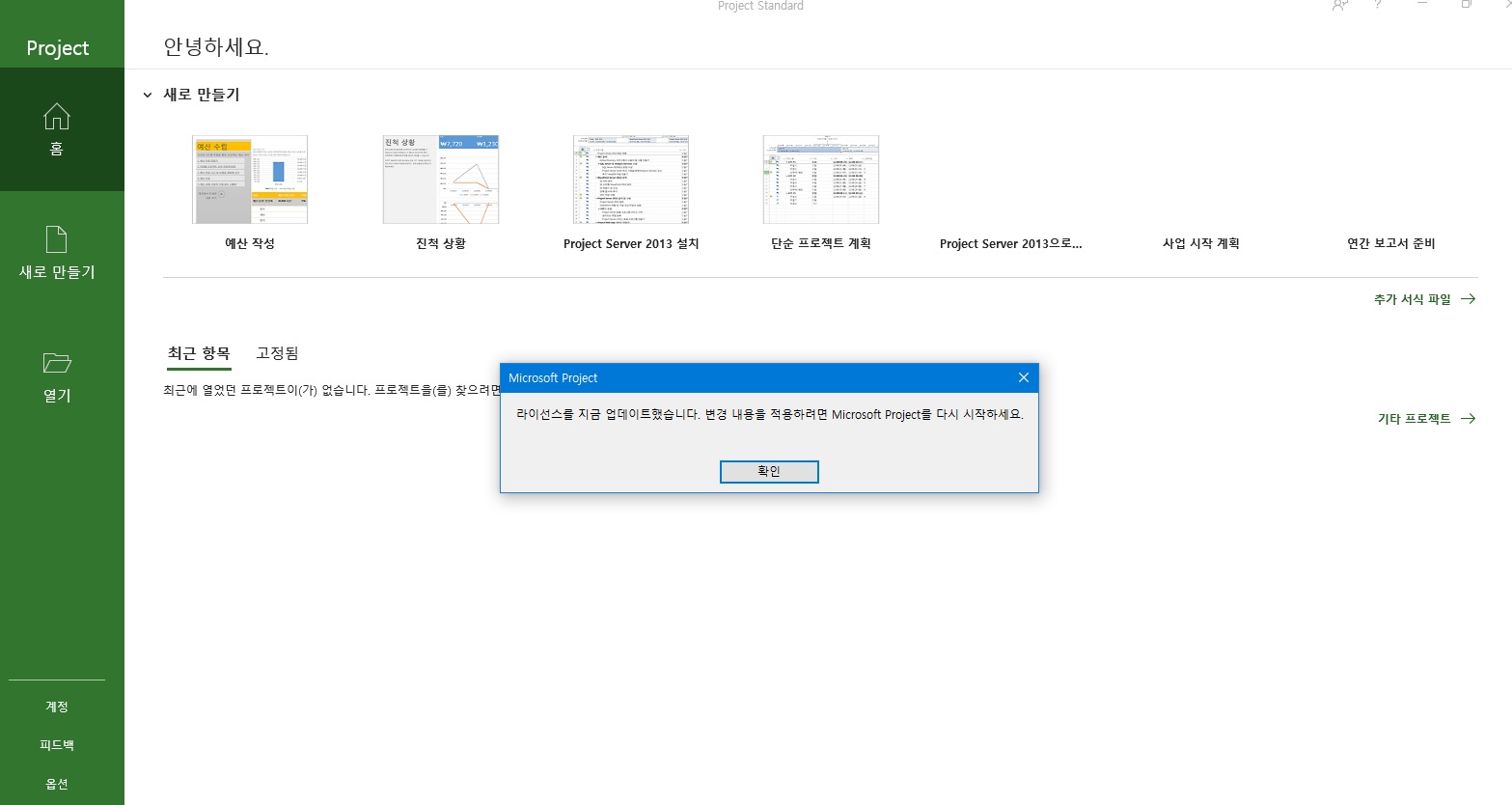Open the 열기 folder item
The height and width of the screenshot is (805, 1512).
point(57,376)
